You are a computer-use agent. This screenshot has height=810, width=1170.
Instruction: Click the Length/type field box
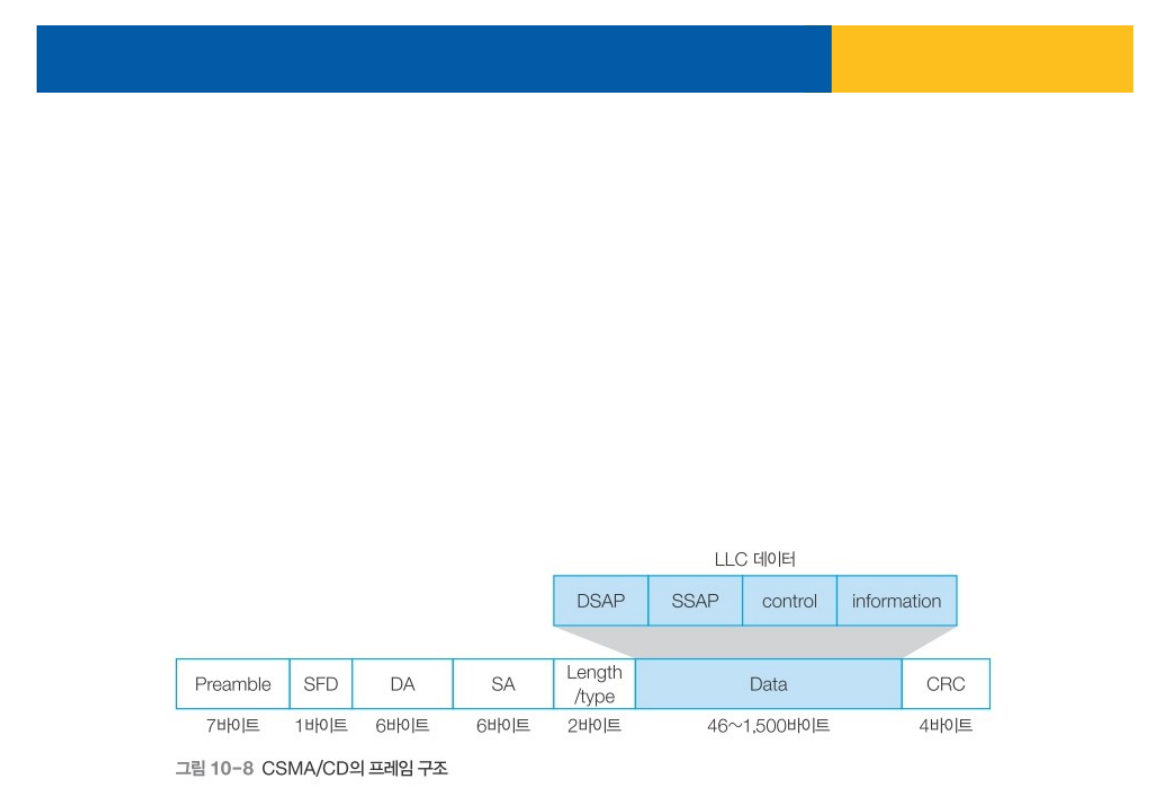point(594,684)
